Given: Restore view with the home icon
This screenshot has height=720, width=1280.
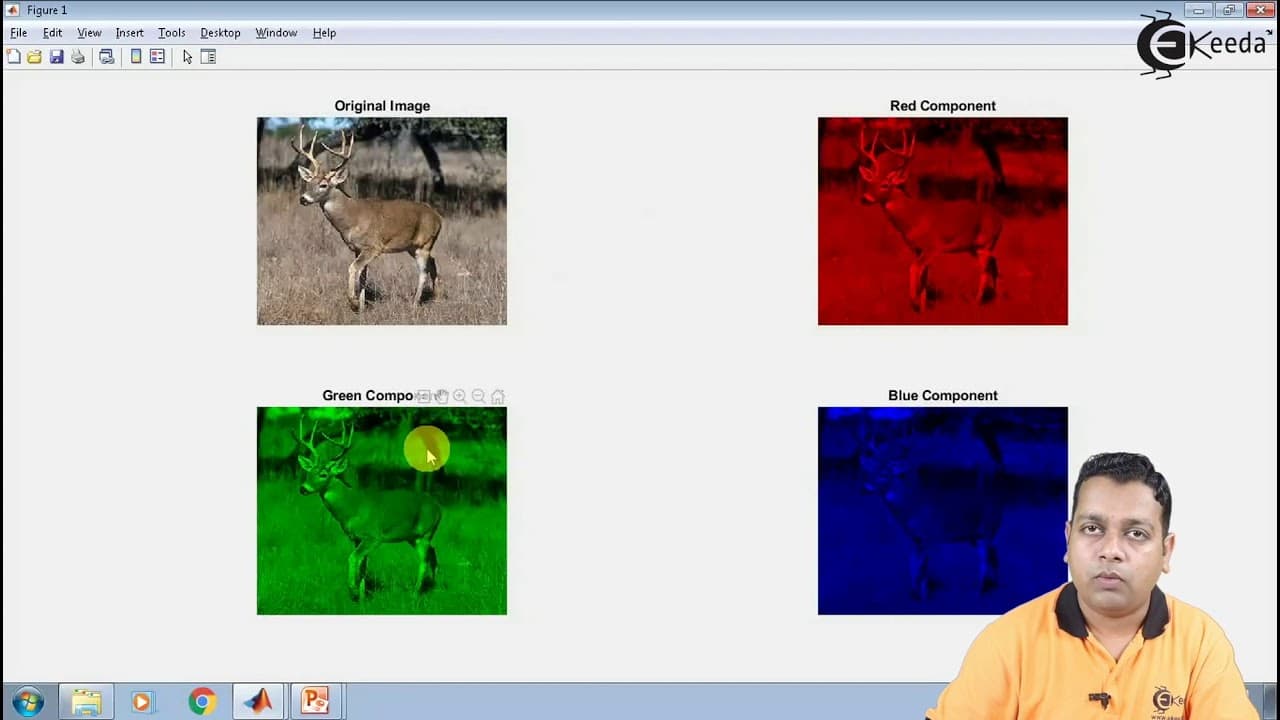Looking at the screenshot, I should 497,396.
